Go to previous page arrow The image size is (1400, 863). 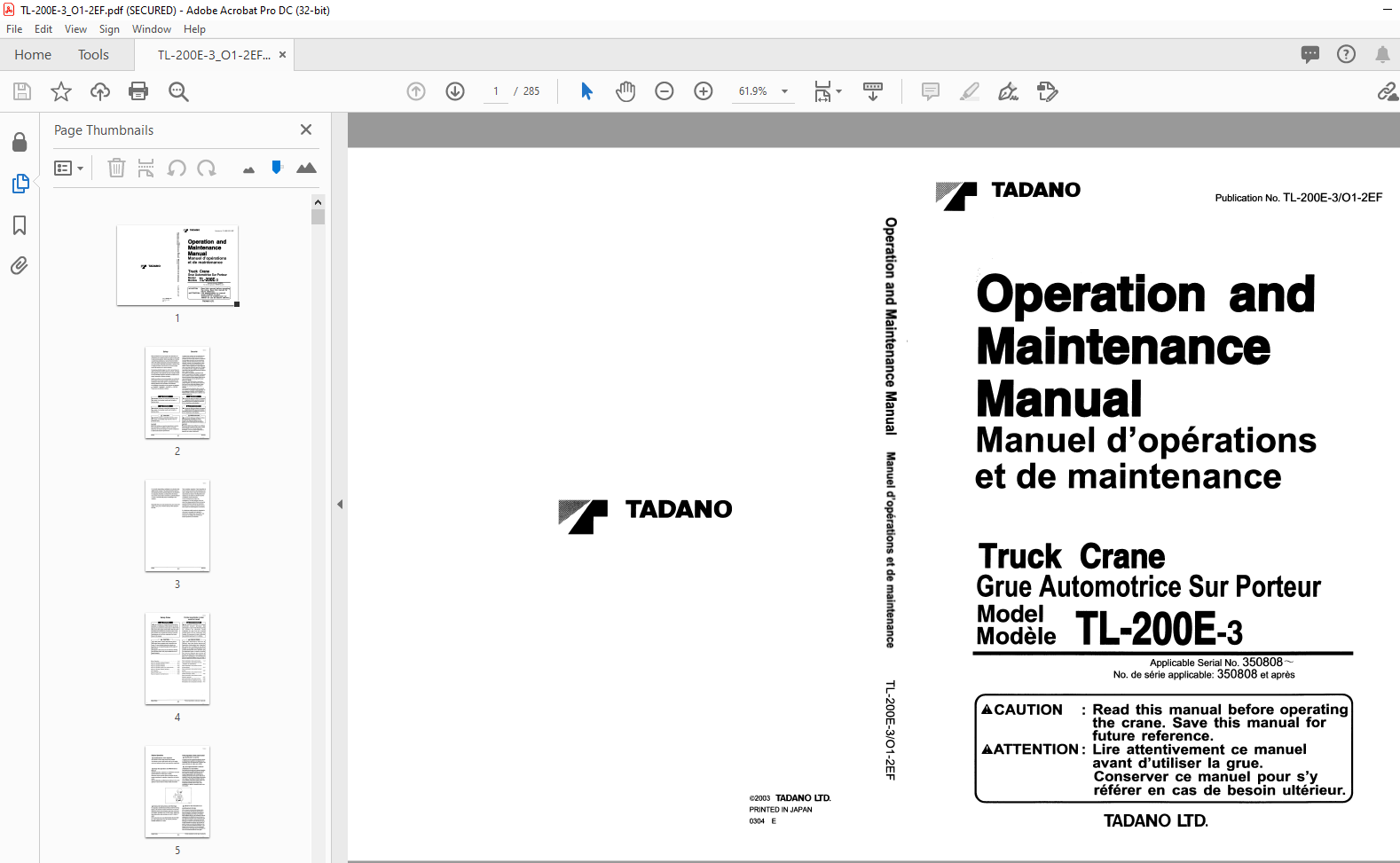click(x=416, y=91)
